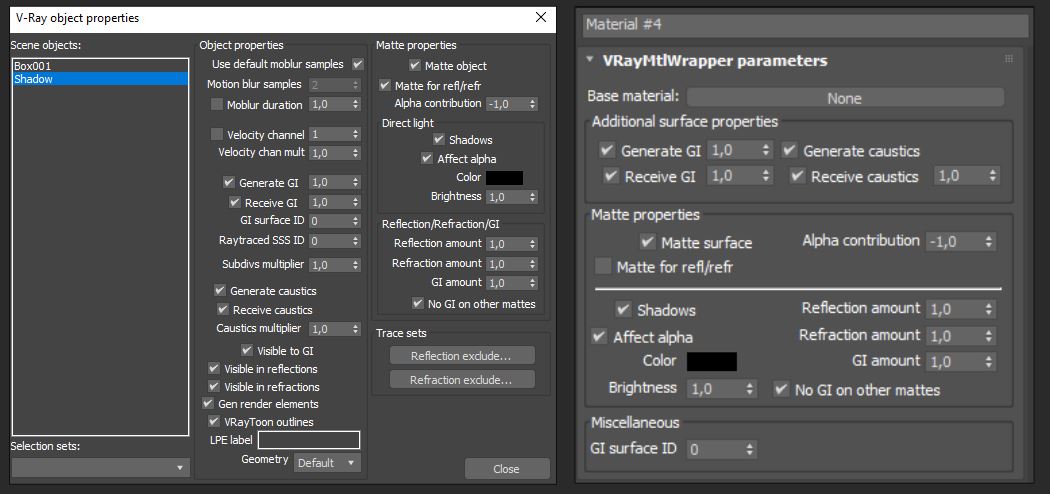This screenshot has height=494, width=1050.
Task: Click the rollout grip icon beside VRayMtlWrapper parameters
Action: [x=1008, y=60]
